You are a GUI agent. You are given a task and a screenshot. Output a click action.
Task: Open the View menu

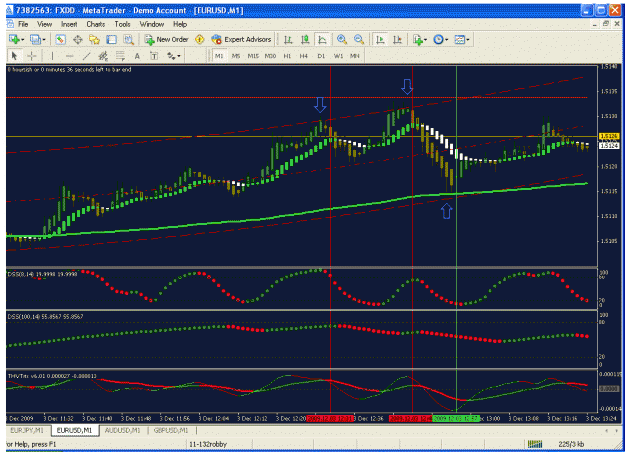pos(45,24)
